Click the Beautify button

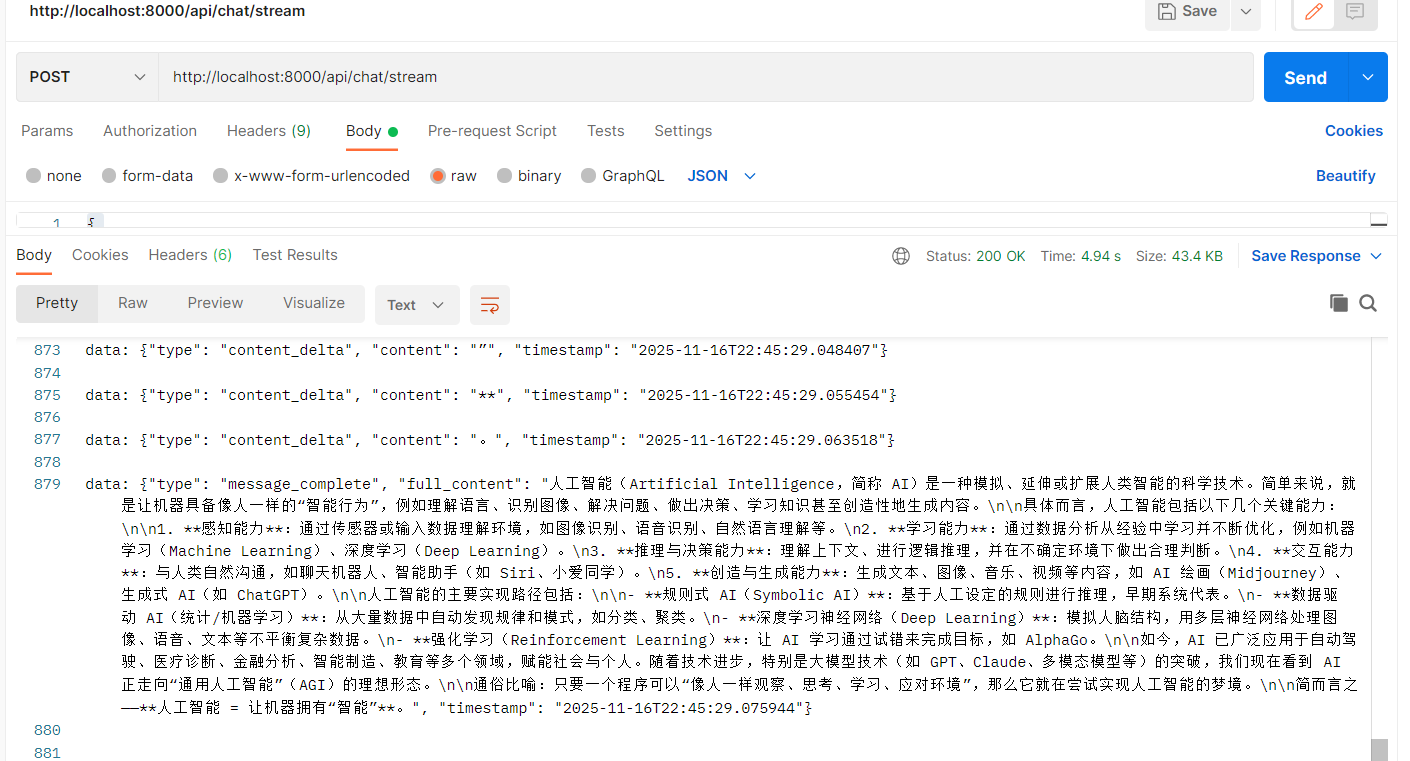click(x=1345, y=176)
